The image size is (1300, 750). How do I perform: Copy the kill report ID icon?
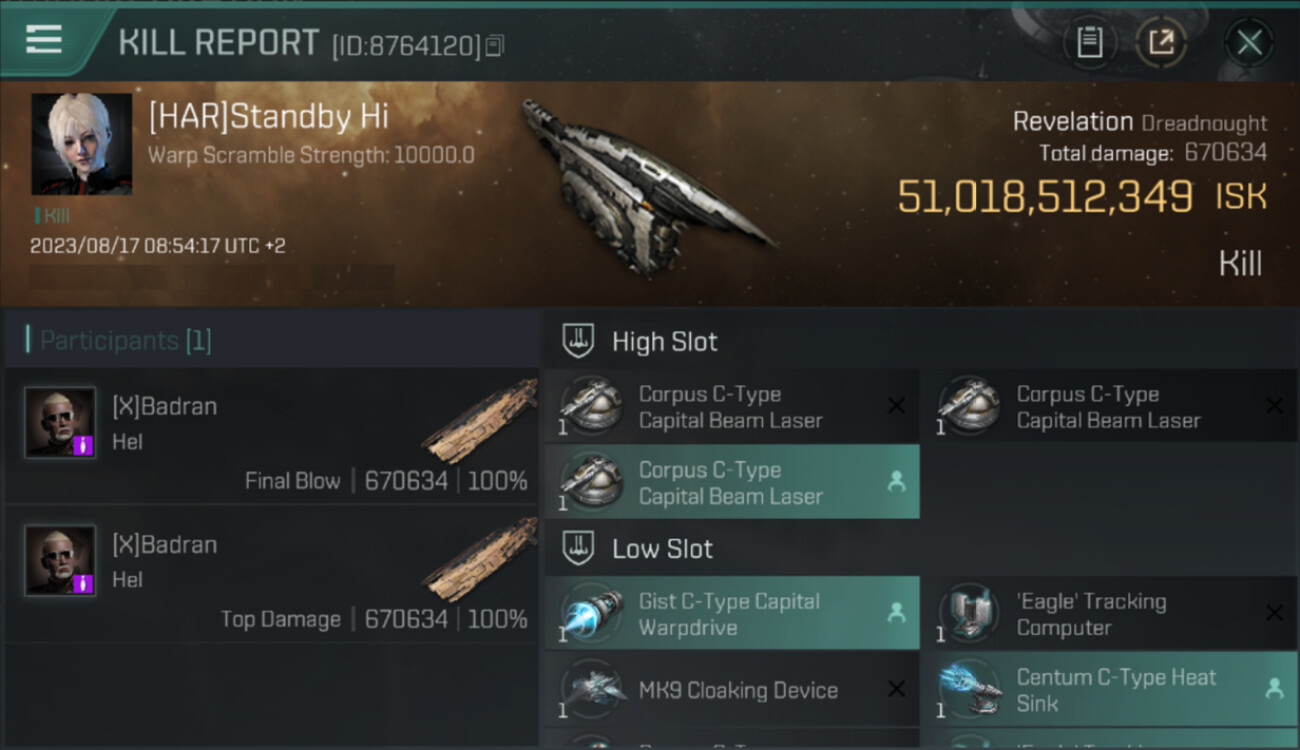[x=496, y=45]
